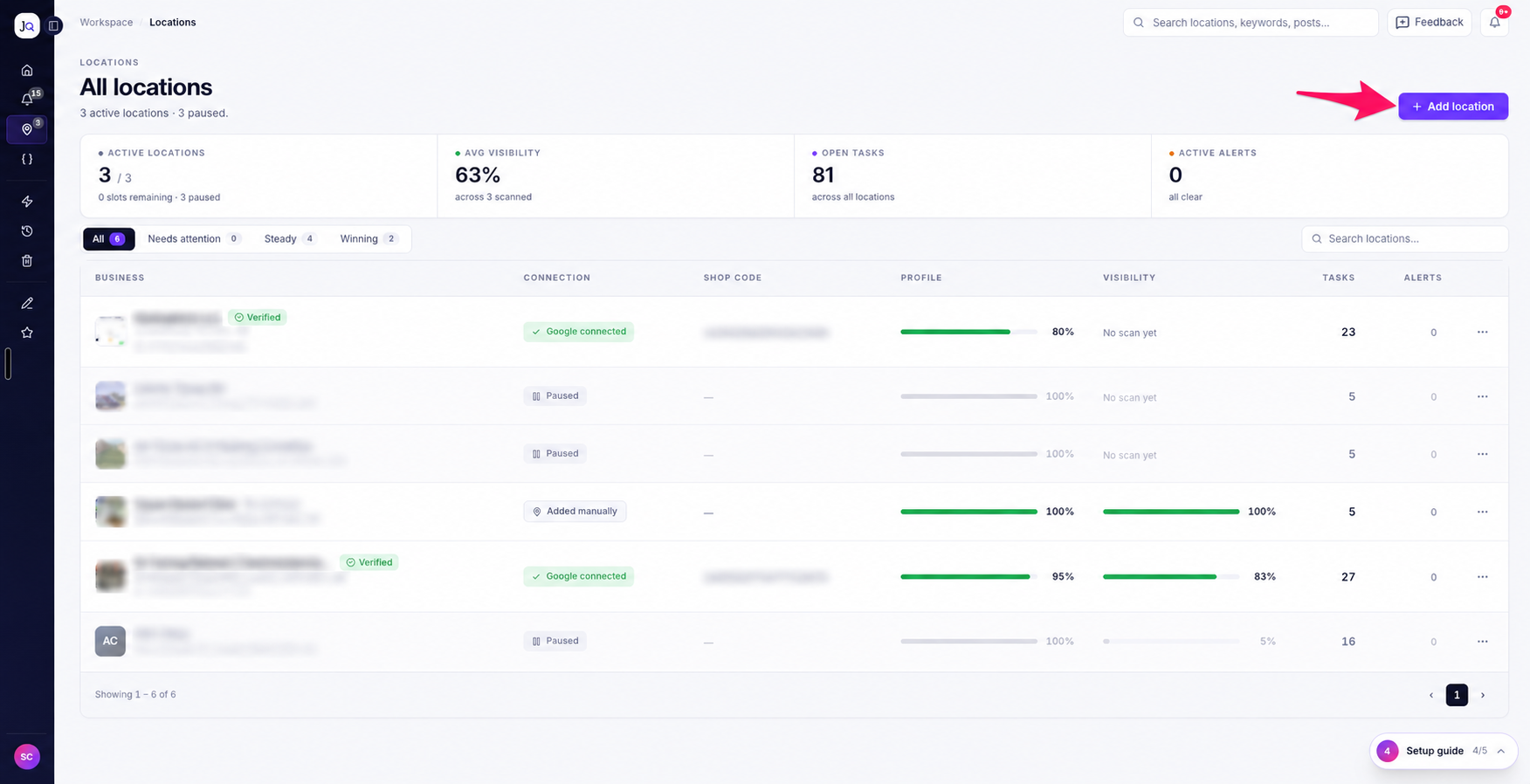Open the curly braces icon in sidebar
This screenshot has height=784, width=1530.
pyautogui.click(x=27, y=159)
